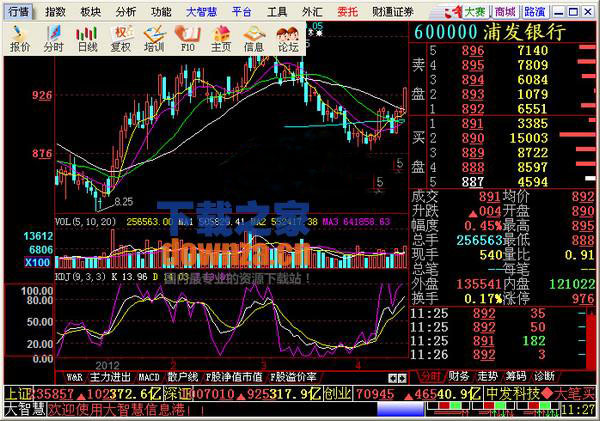600x421 pixels.
Task: Click the 中发科技 大笔买 ticker alert
Action: tap(540, 393)
